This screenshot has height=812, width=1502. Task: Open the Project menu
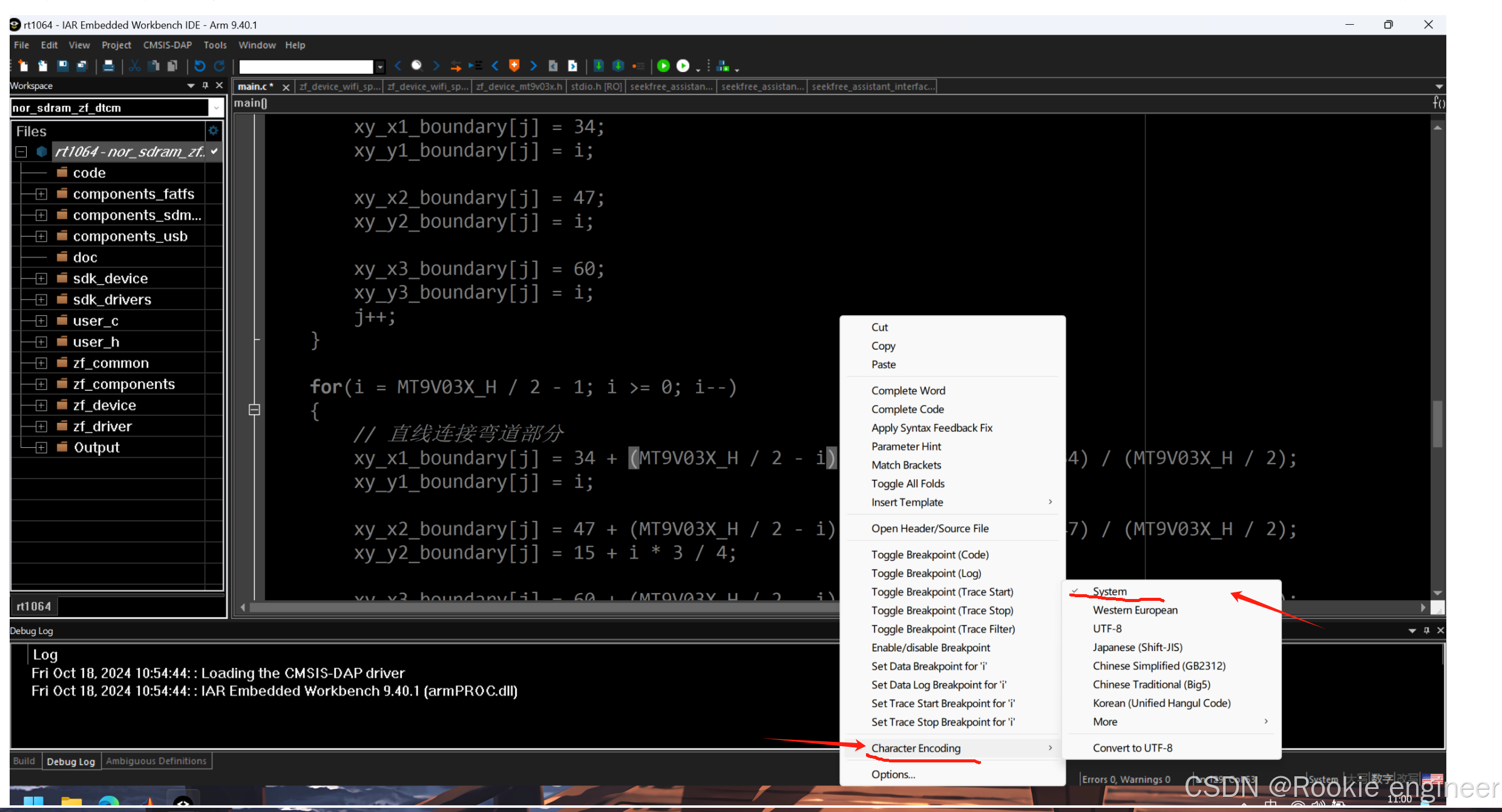tap(116, 45)
